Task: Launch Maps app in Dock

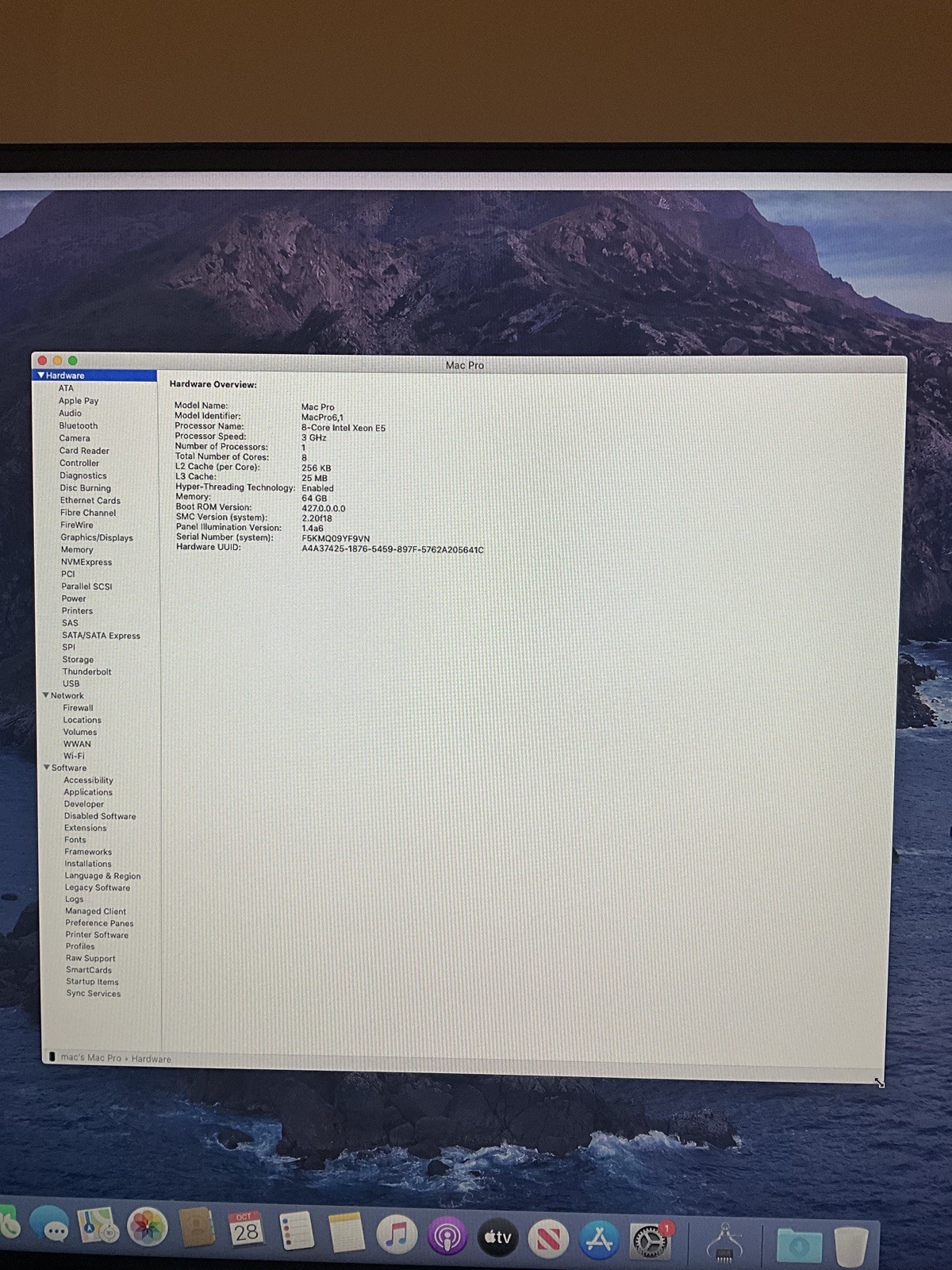Action: (x=99, y=1227)
